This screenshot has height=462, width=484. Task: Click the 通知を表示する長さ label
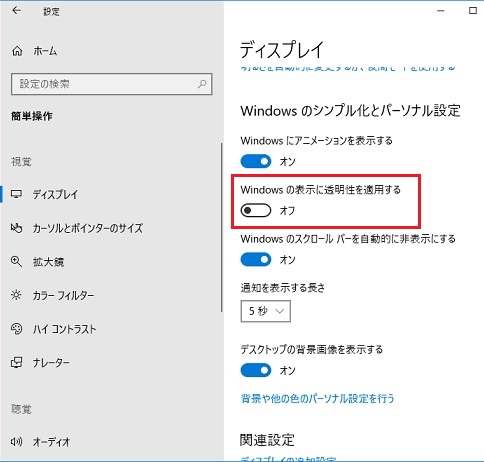283,287
